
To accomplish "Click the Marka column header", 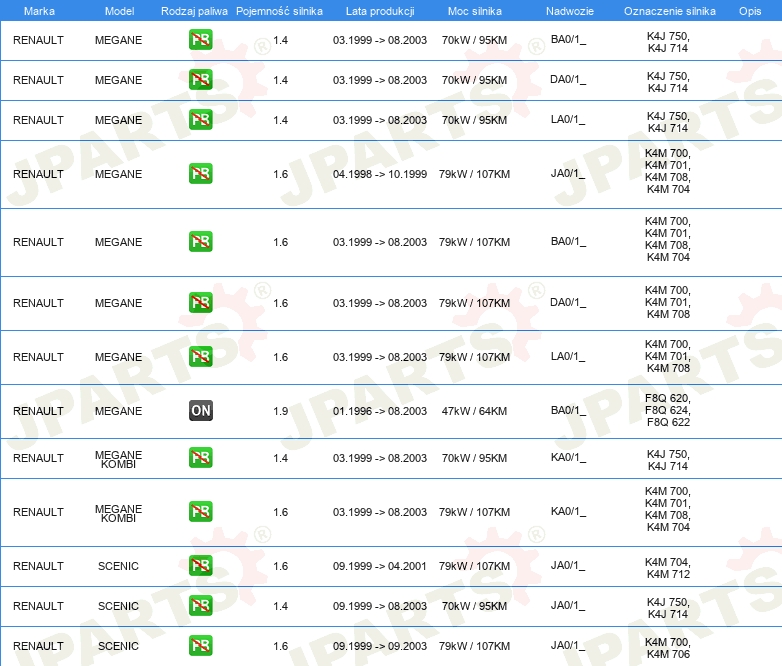I will [39, 11].
